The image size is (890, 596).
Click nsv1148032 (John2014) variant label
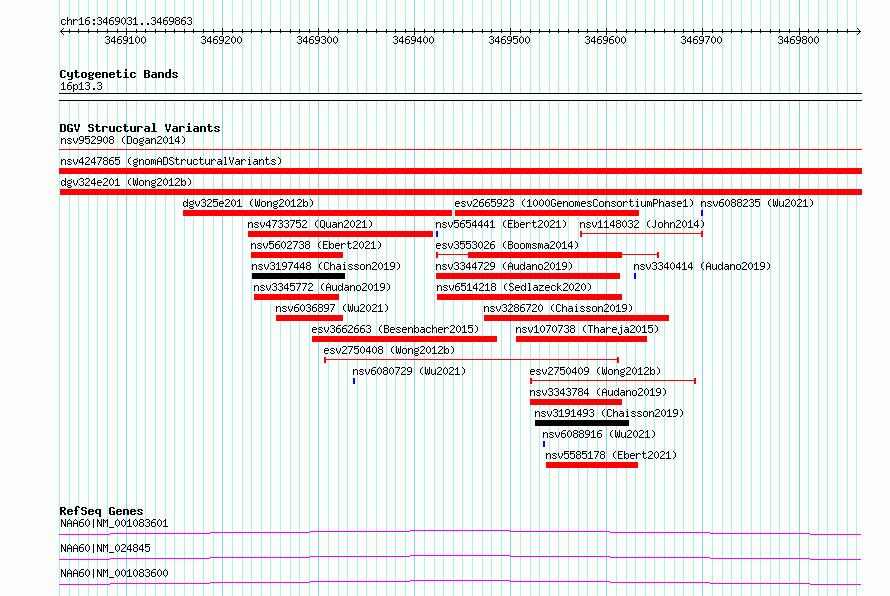(642, 224)
